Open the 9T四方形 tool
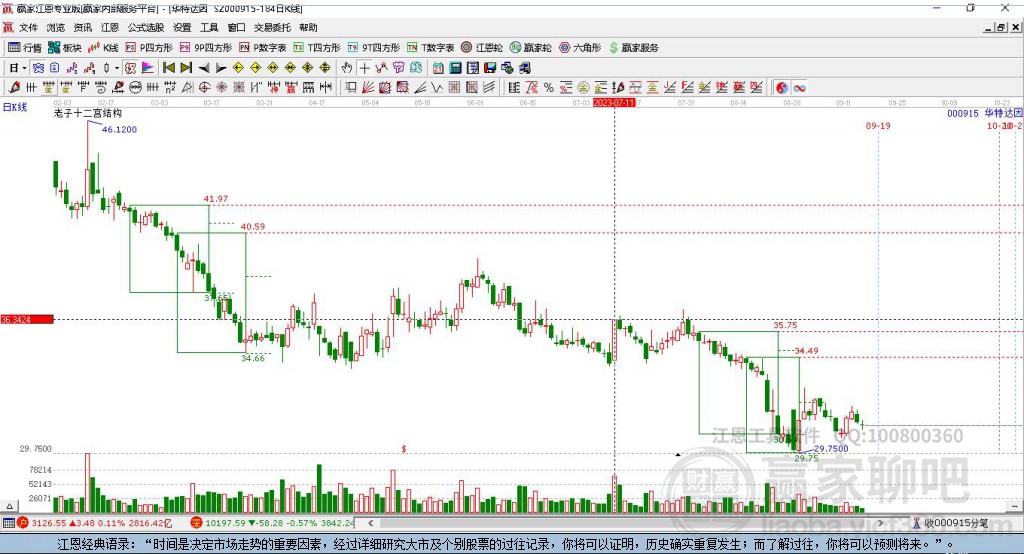Viewport: 1024px width, 554px height. pyautogui.click(x=374, y=48)
